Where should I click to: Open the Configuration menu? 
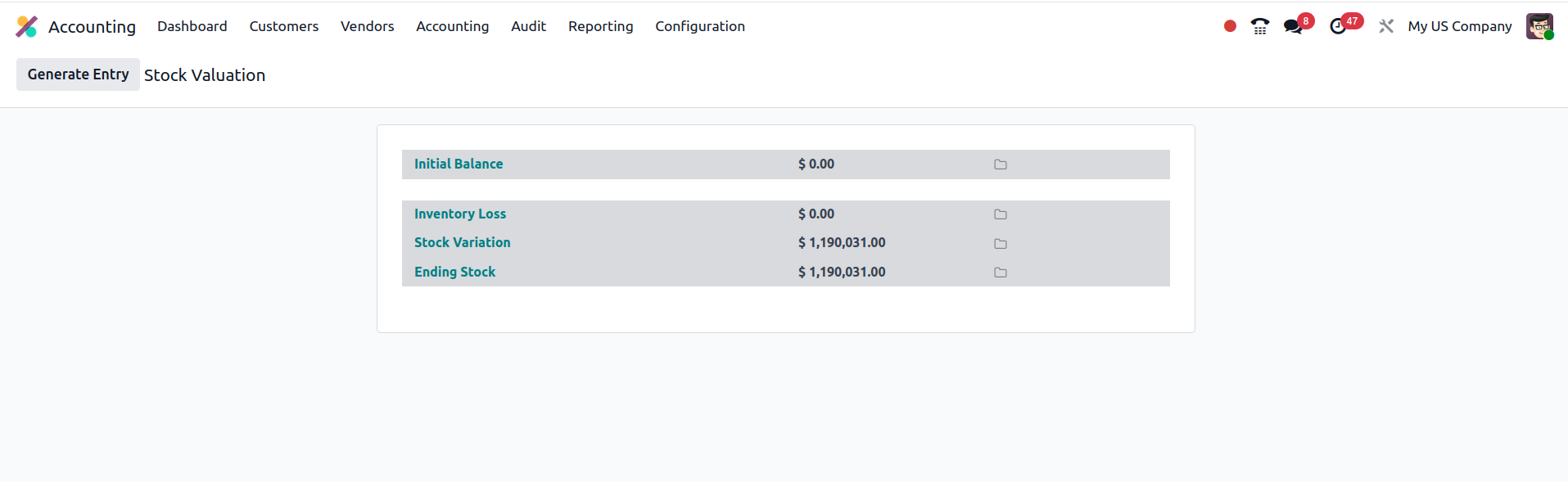699,26
